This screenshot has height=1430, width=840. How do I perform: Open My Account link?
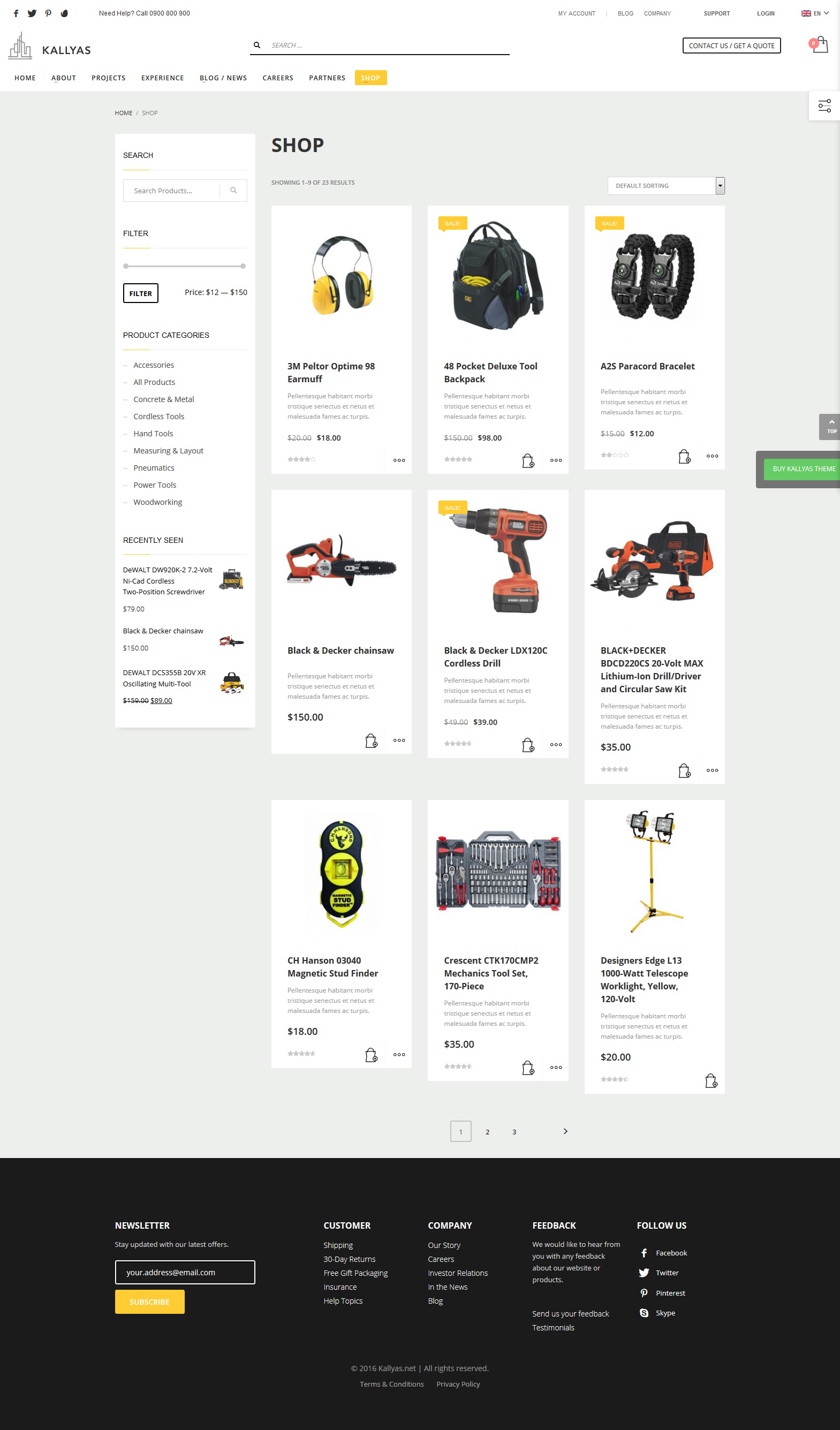point(577,13)
